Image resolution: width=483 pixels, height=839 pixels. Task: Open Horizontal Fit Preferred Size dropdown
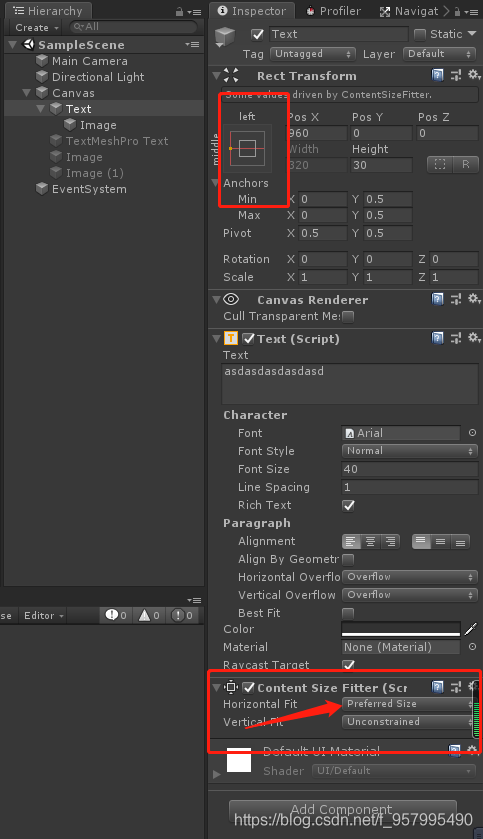410,704
